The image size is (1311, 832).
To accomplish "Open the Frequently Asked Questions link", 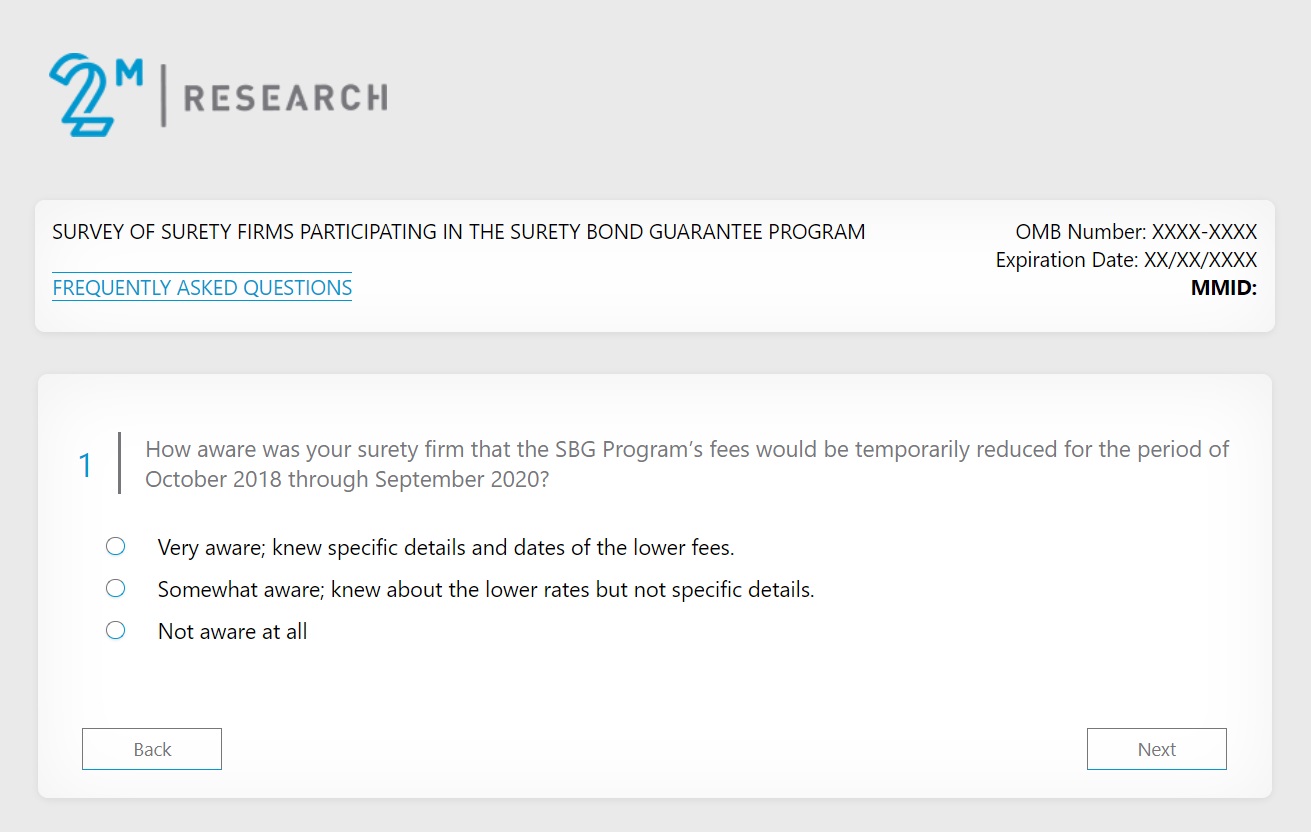I will (x=202, y=288).
